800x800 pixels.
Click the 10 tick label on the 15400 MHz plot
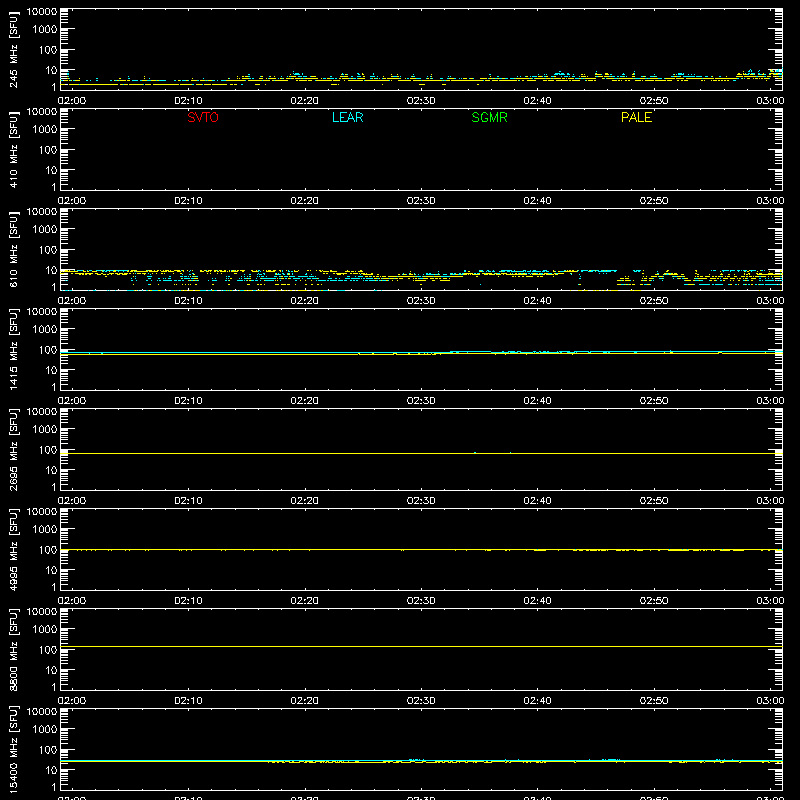(x=52, y=770)
